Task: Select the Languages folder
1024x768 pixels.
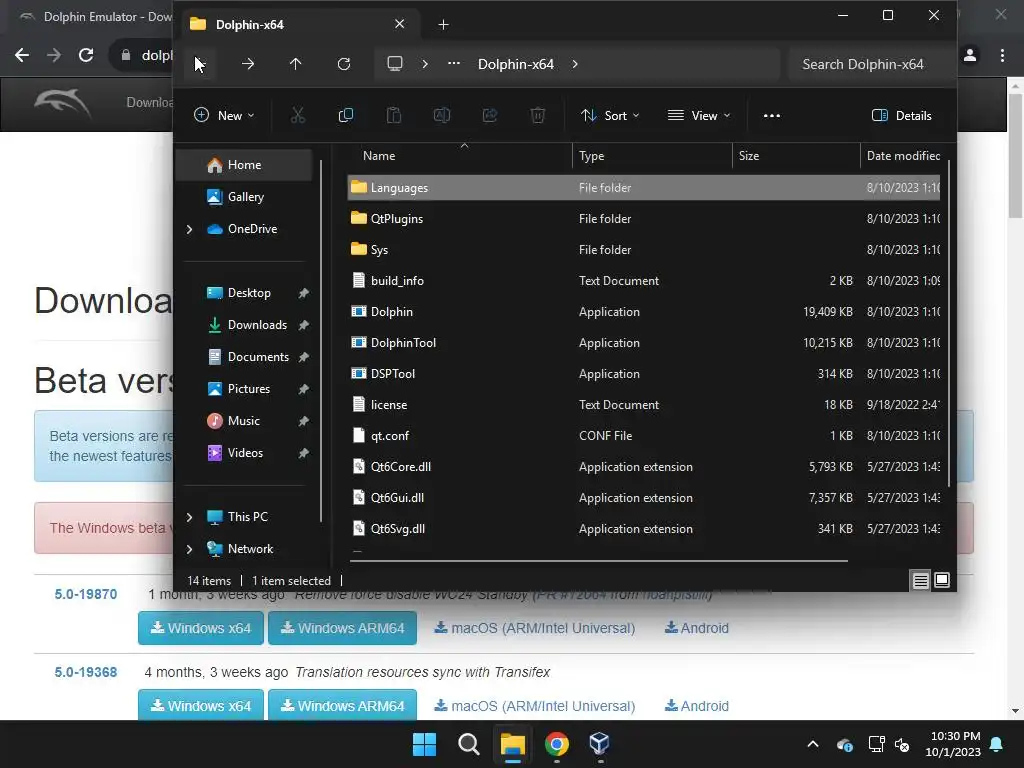Action: pyautogui.click(x=643, y=188)
